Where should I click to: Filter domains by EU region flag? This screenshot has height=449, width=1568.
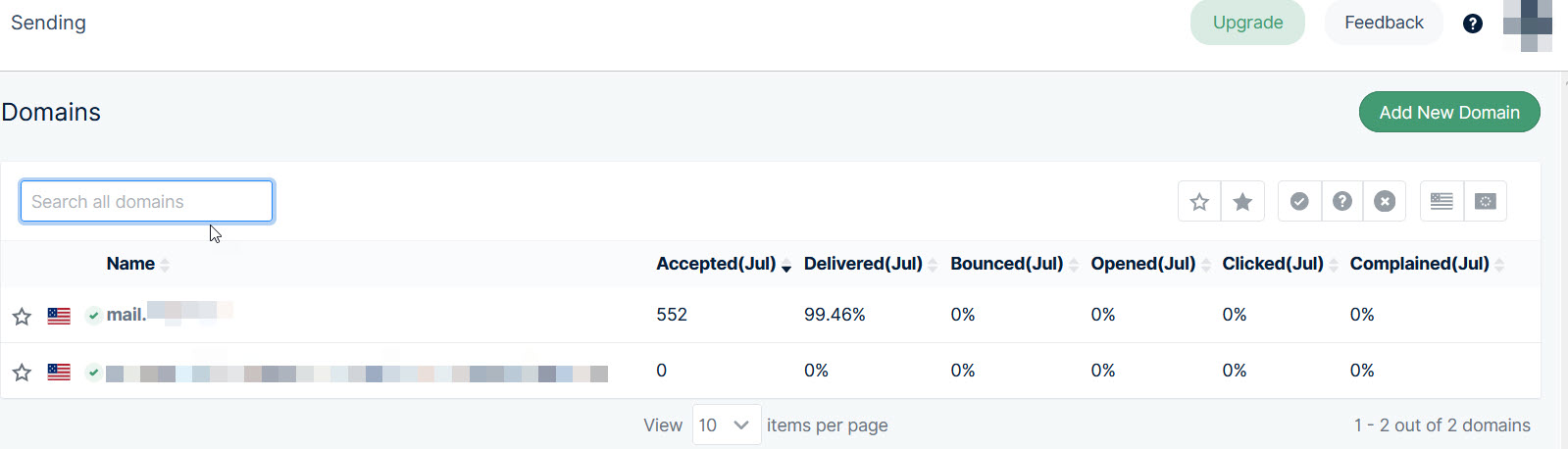[1486, 202]
